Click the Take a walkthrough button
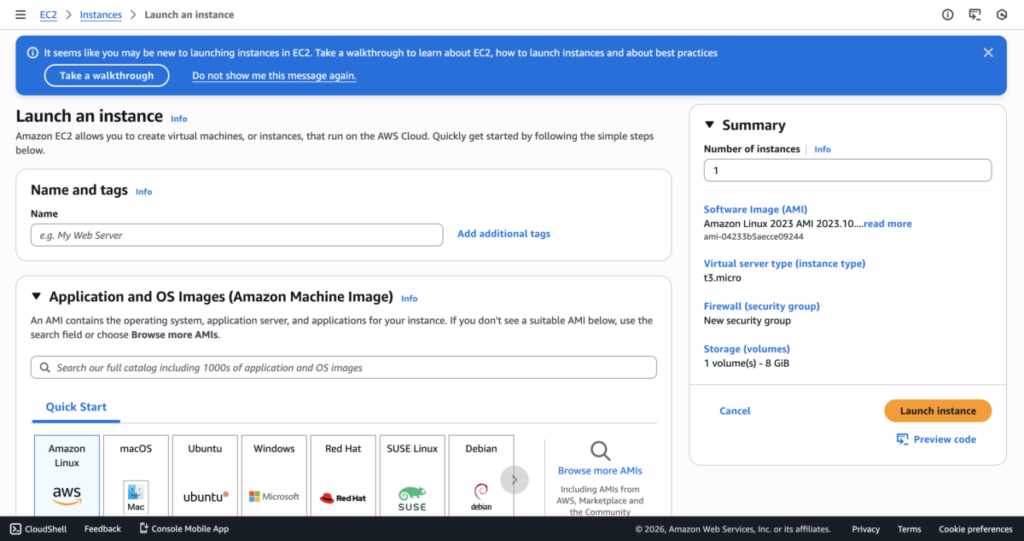The image size is (1024, 541). pos(107,76)
